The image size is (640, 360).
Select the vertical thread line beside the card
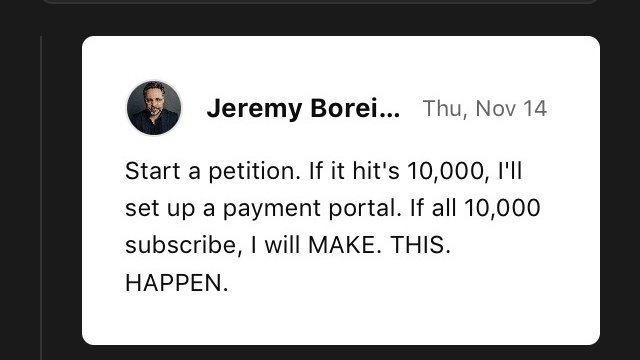(41, 198)
